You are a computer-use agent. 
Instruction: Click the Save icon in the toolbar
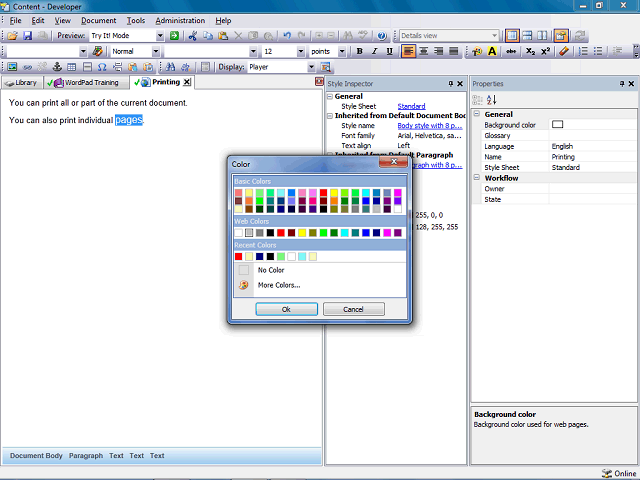[26, 35]
